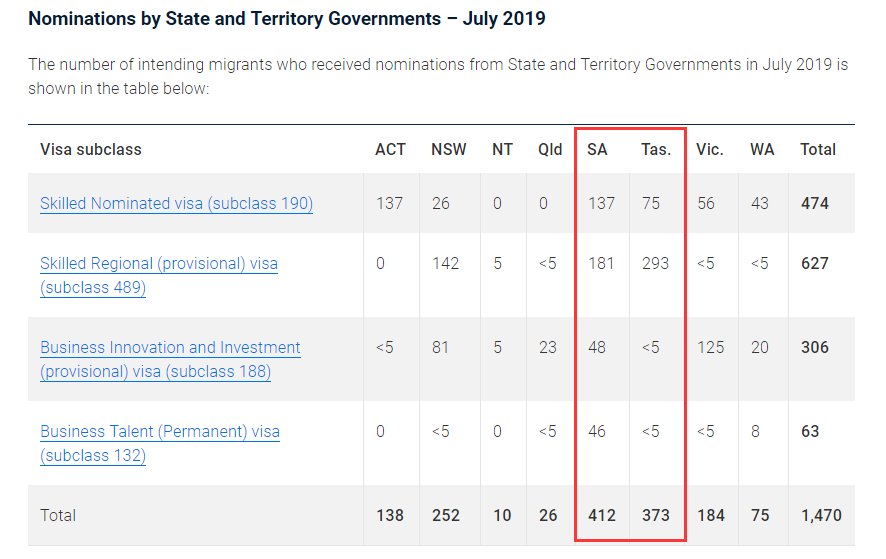Image resolution: width=886 pixels, height=559 pixels.
Task: Click the NT column header
Action: point(502,149)
